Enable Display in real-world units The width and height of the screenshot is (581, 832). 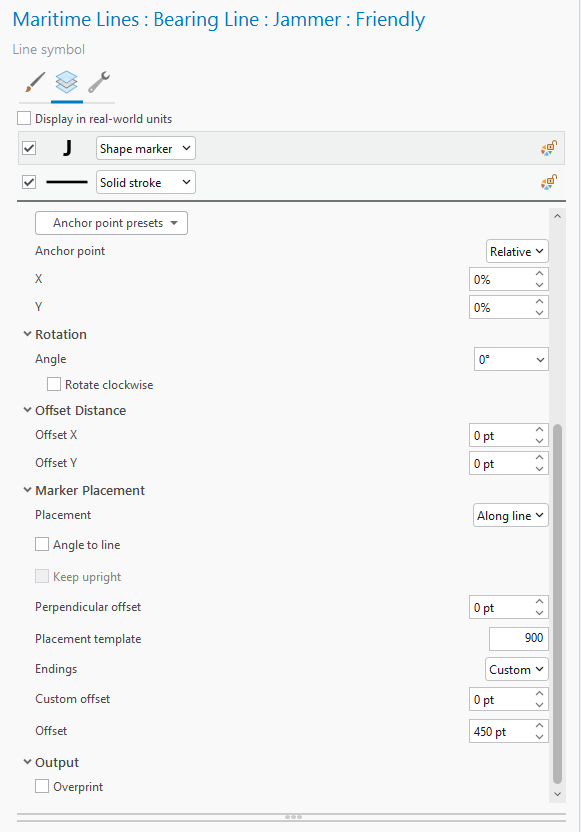pyautogui.click(x=24, y=118)
